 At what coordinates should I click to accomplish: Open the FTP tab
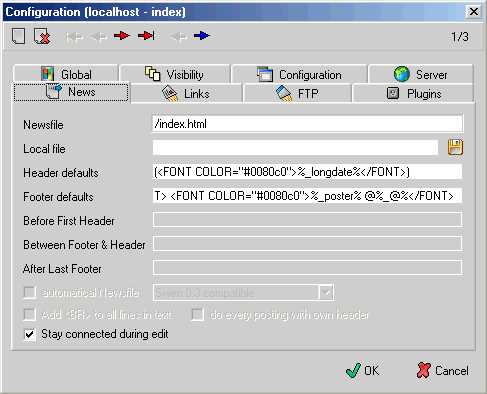297,93
